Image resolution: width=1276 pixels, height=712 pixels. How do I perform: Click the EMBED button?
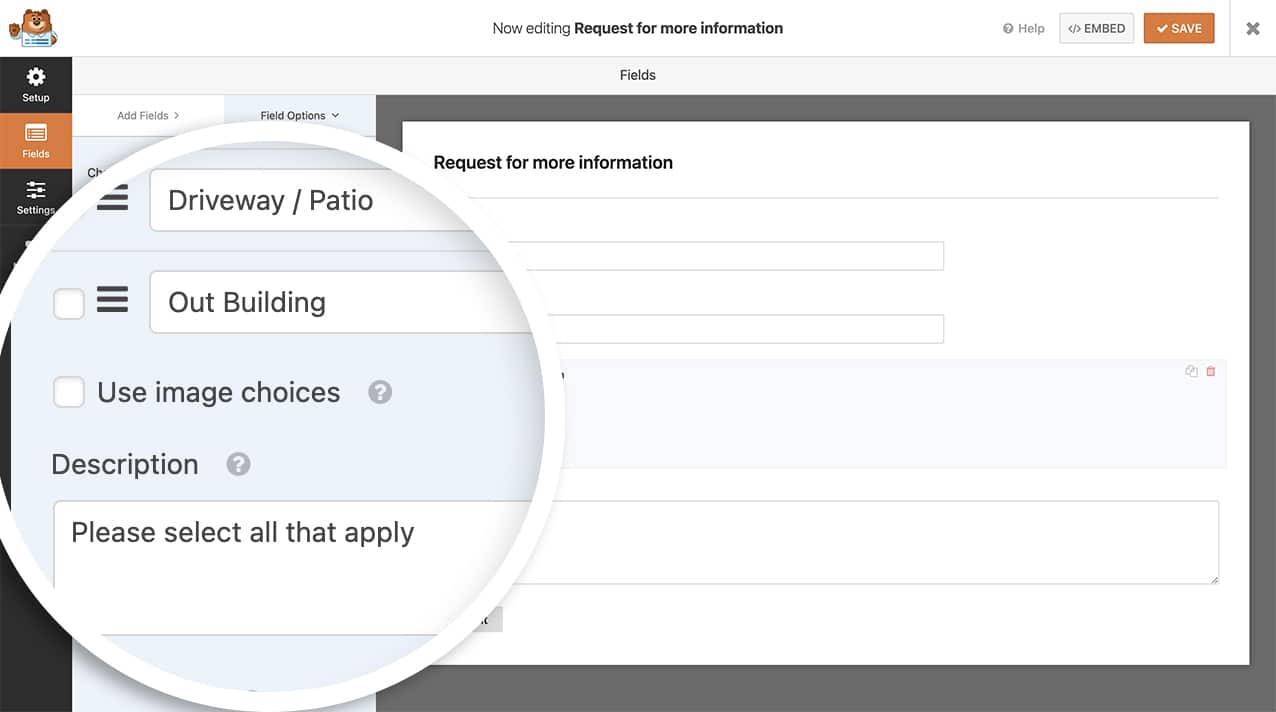pyautogui.click(x=1096, y=28)
